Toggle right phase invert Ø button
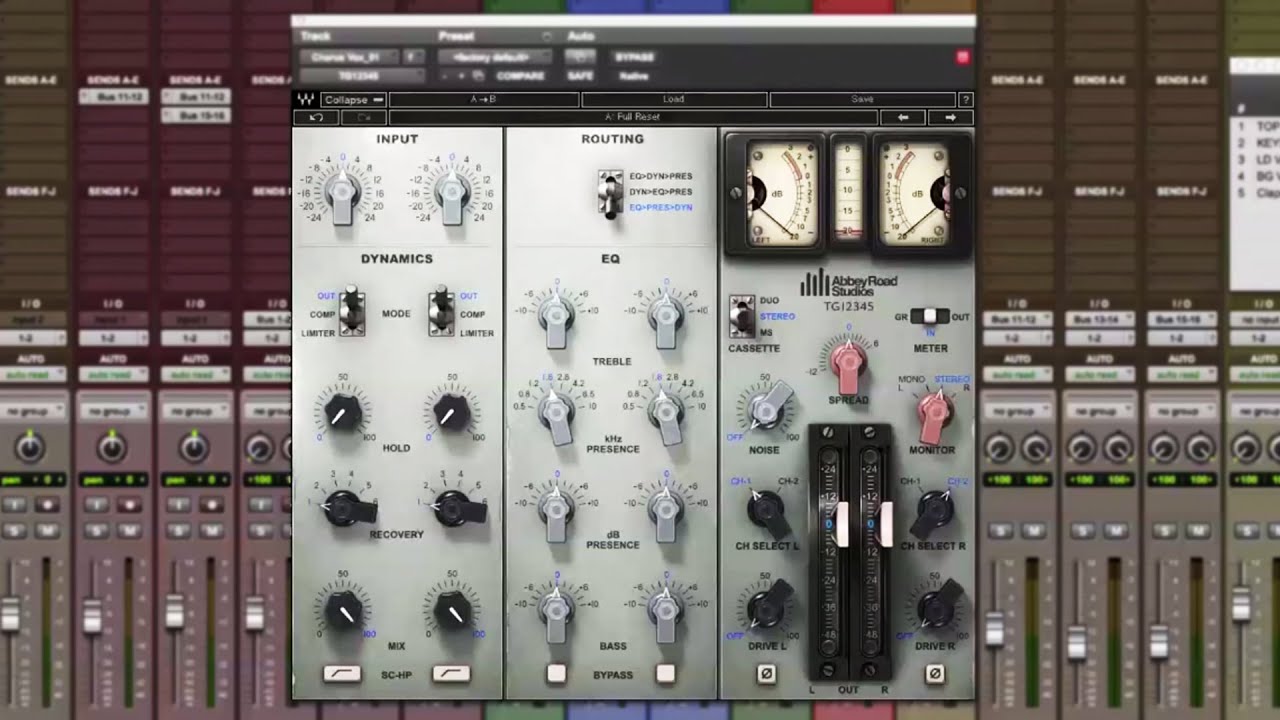The width and height of the screenshot is (1280, 720). tap(935, 674)
